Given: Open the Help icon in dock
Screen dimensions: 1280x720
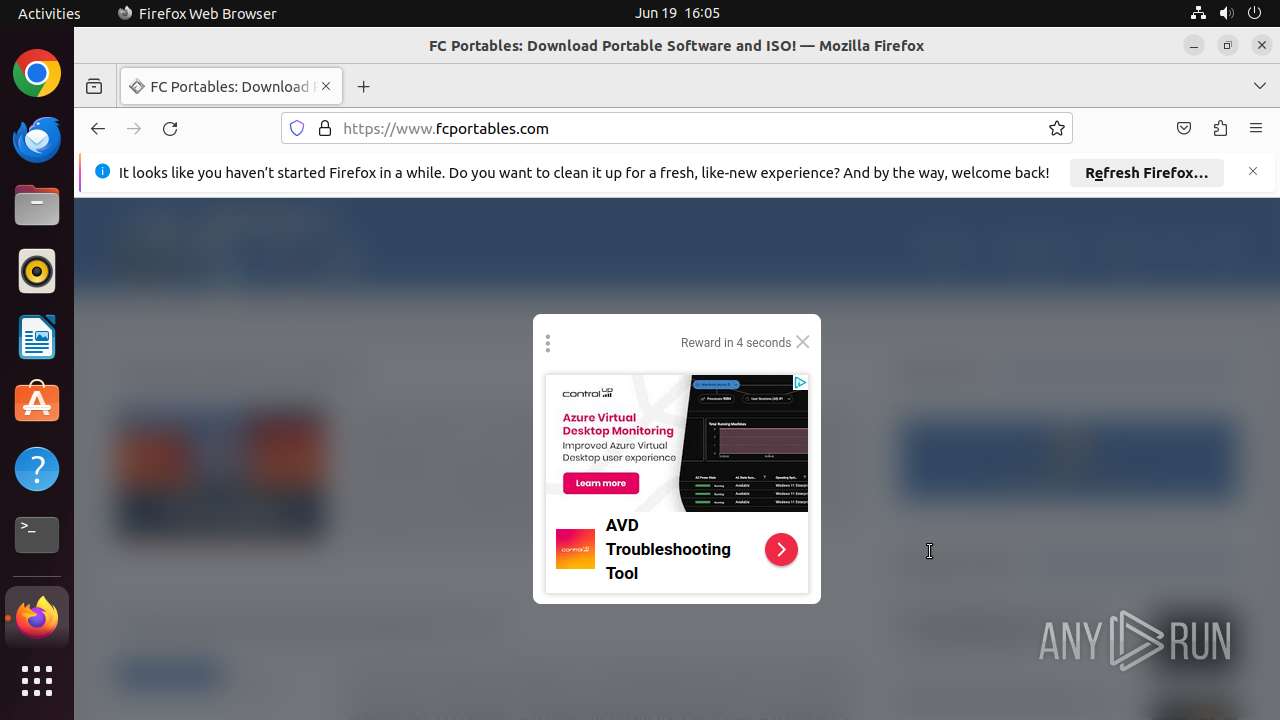Looking at the screenshot, I should point(37,469).
